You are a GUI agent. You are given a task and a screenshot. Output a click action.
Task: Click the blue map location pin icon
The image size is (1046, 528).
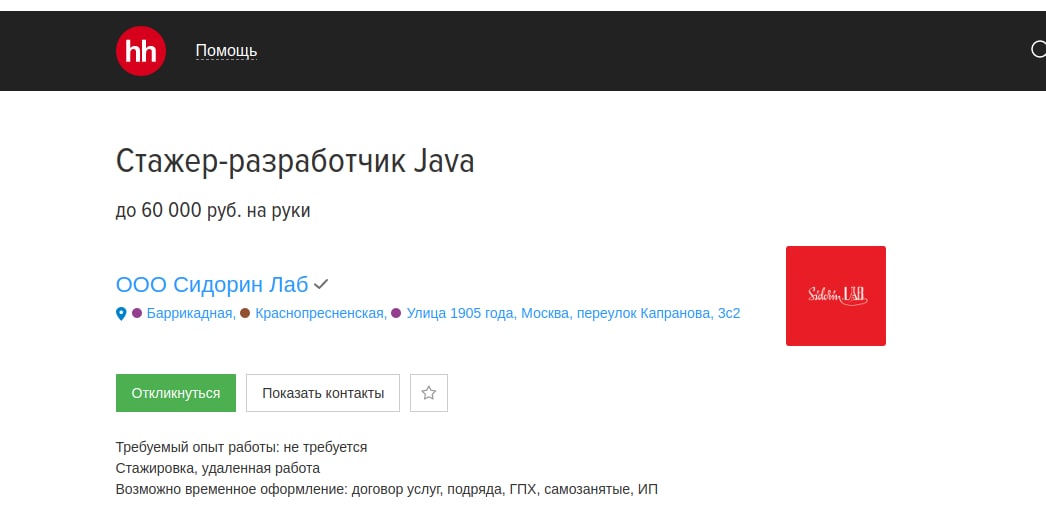121,314
